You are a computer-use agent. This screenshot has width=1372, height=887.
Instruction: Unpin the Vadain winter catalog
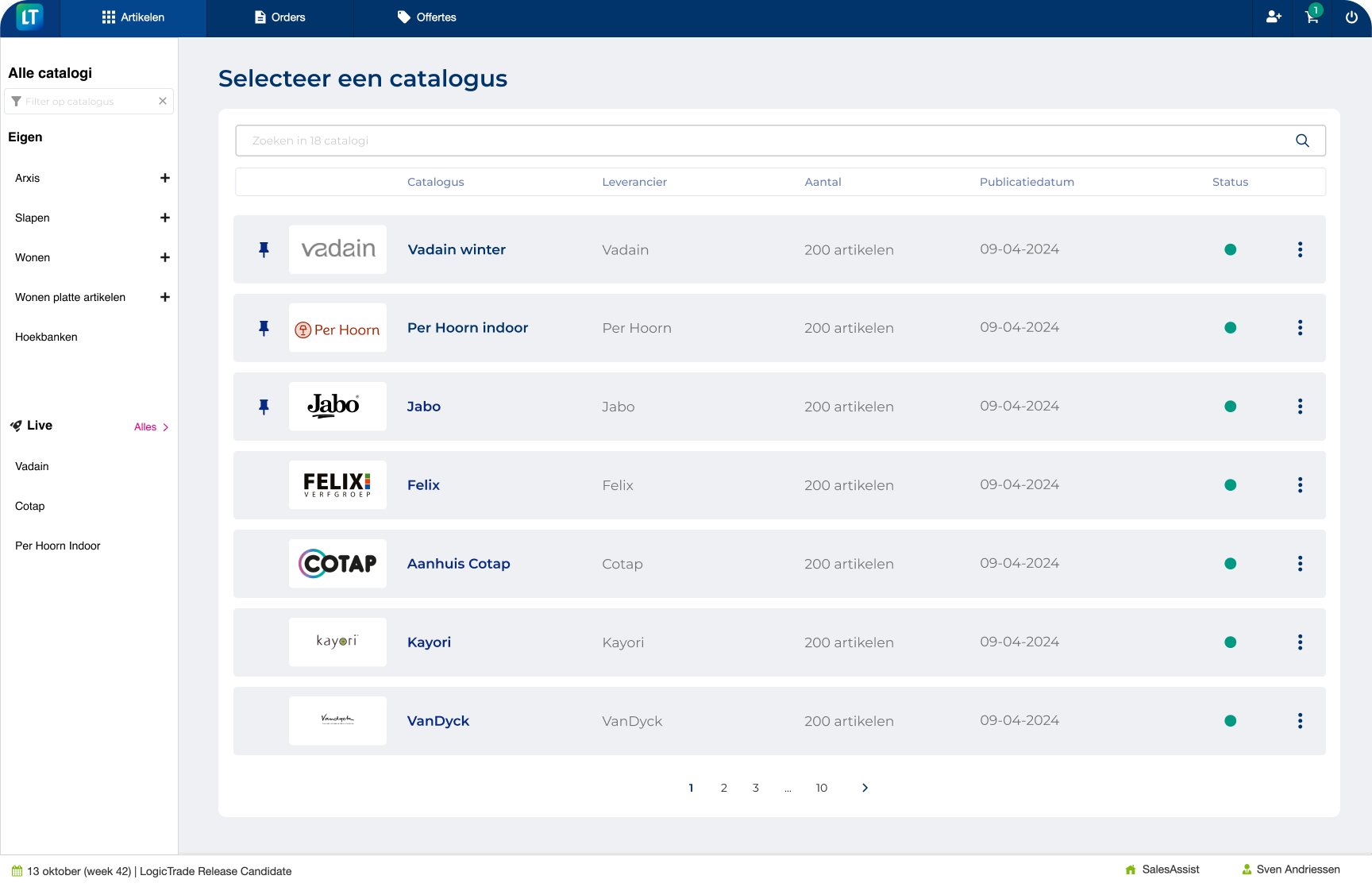[264, 249]
